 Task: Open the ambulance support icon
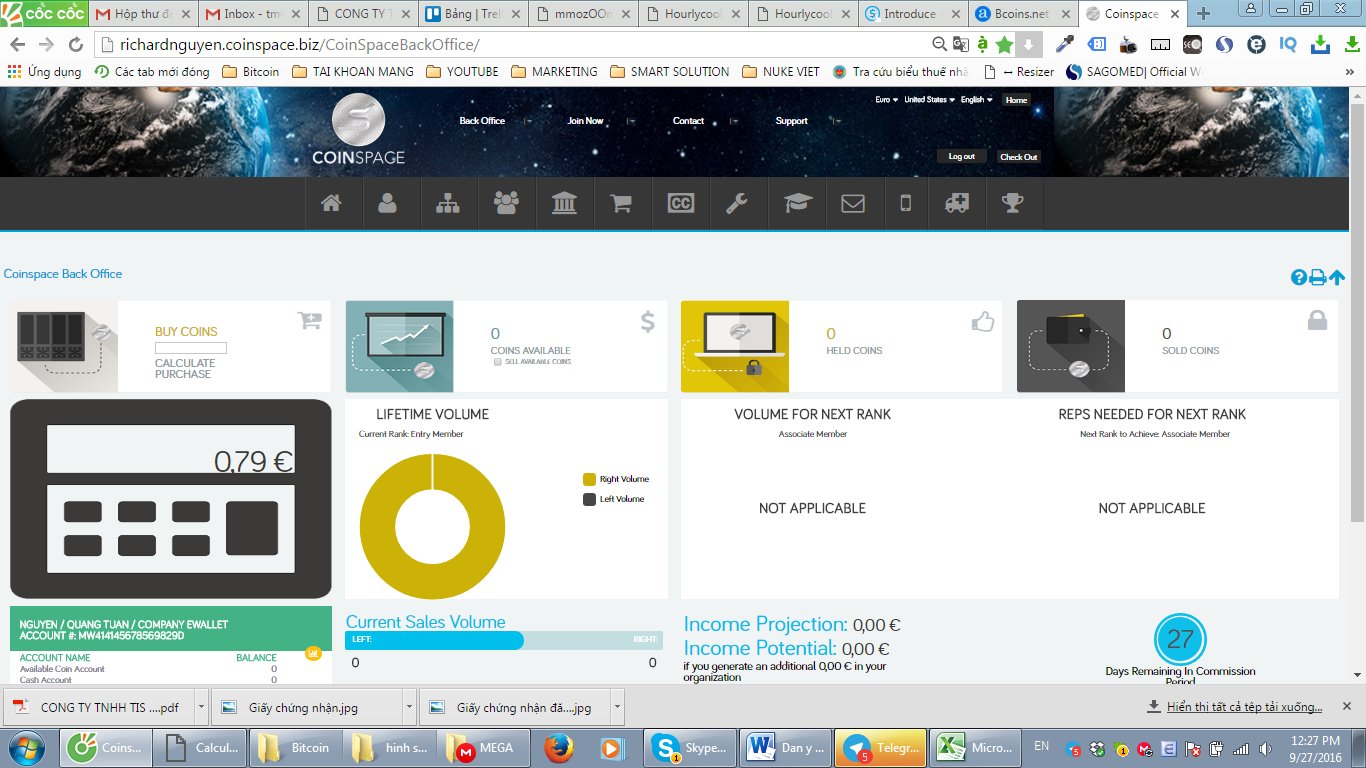tap(956, 204)
